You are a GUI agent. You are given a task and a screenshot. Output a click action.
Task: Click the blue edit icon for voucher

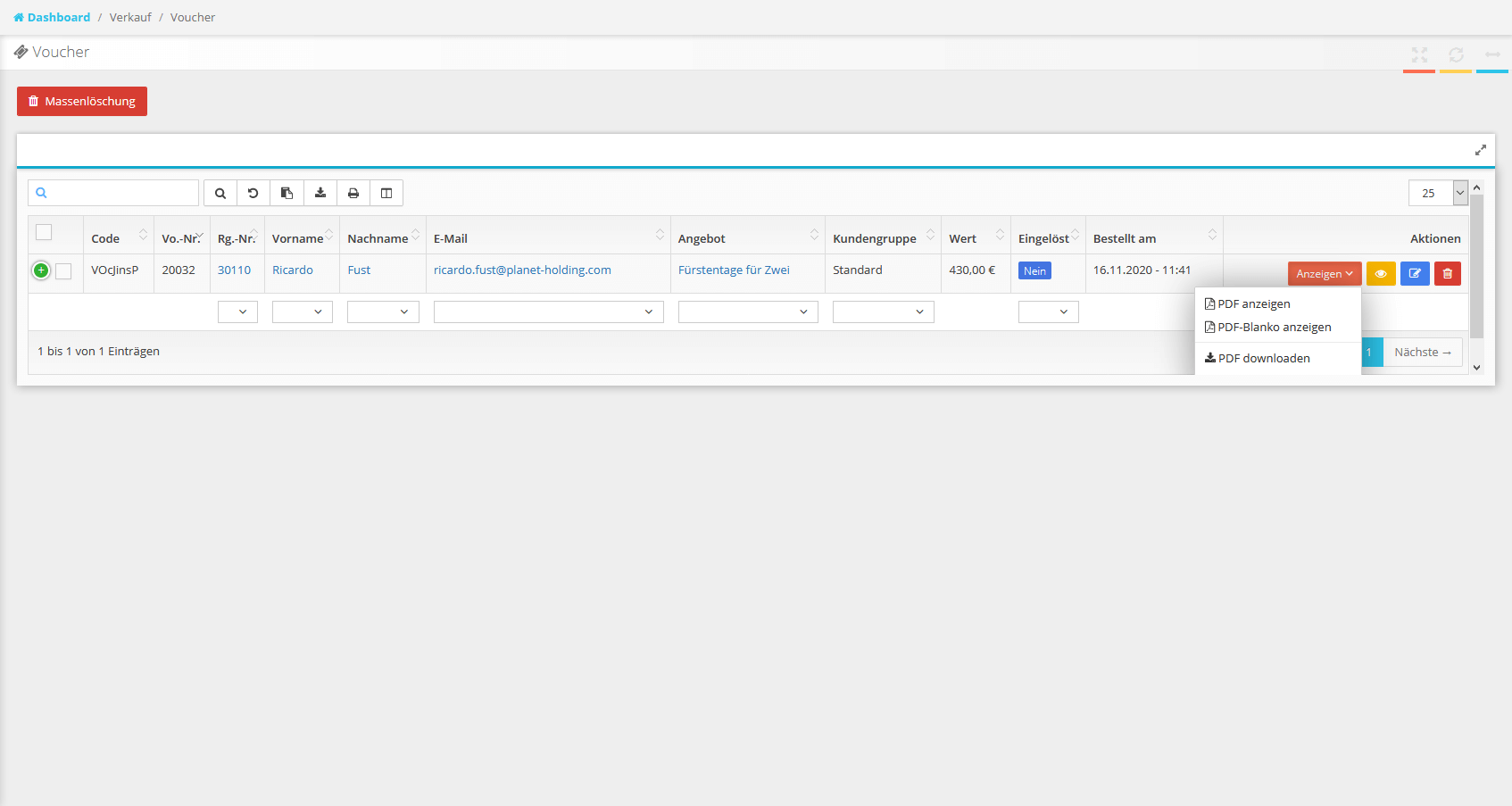point(1415,274)
